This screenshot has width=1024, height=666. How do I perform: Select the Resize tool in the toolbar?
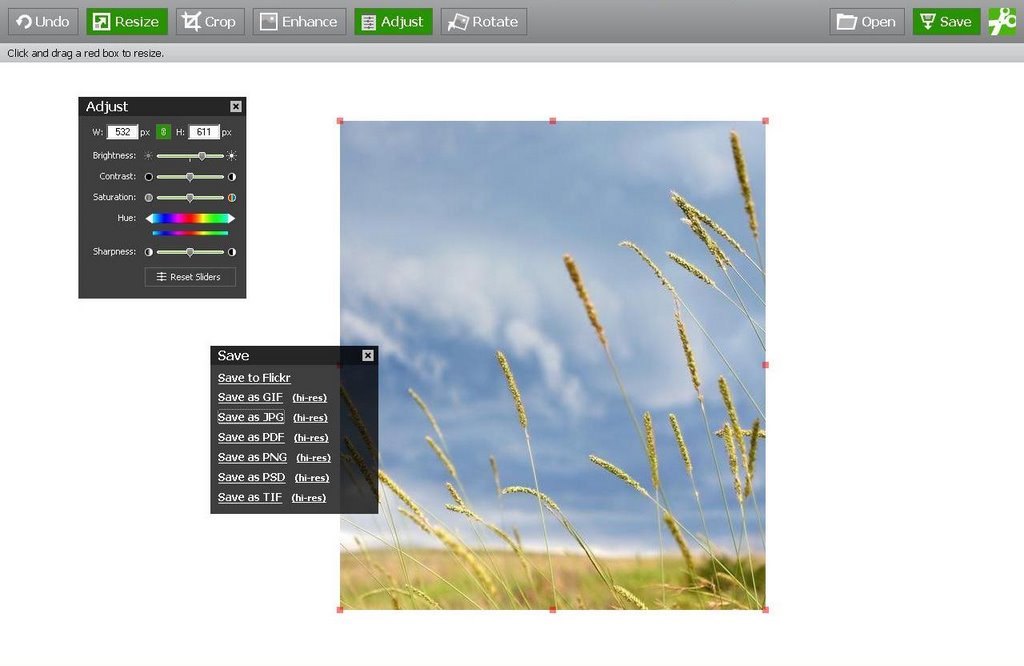[127, 22]
